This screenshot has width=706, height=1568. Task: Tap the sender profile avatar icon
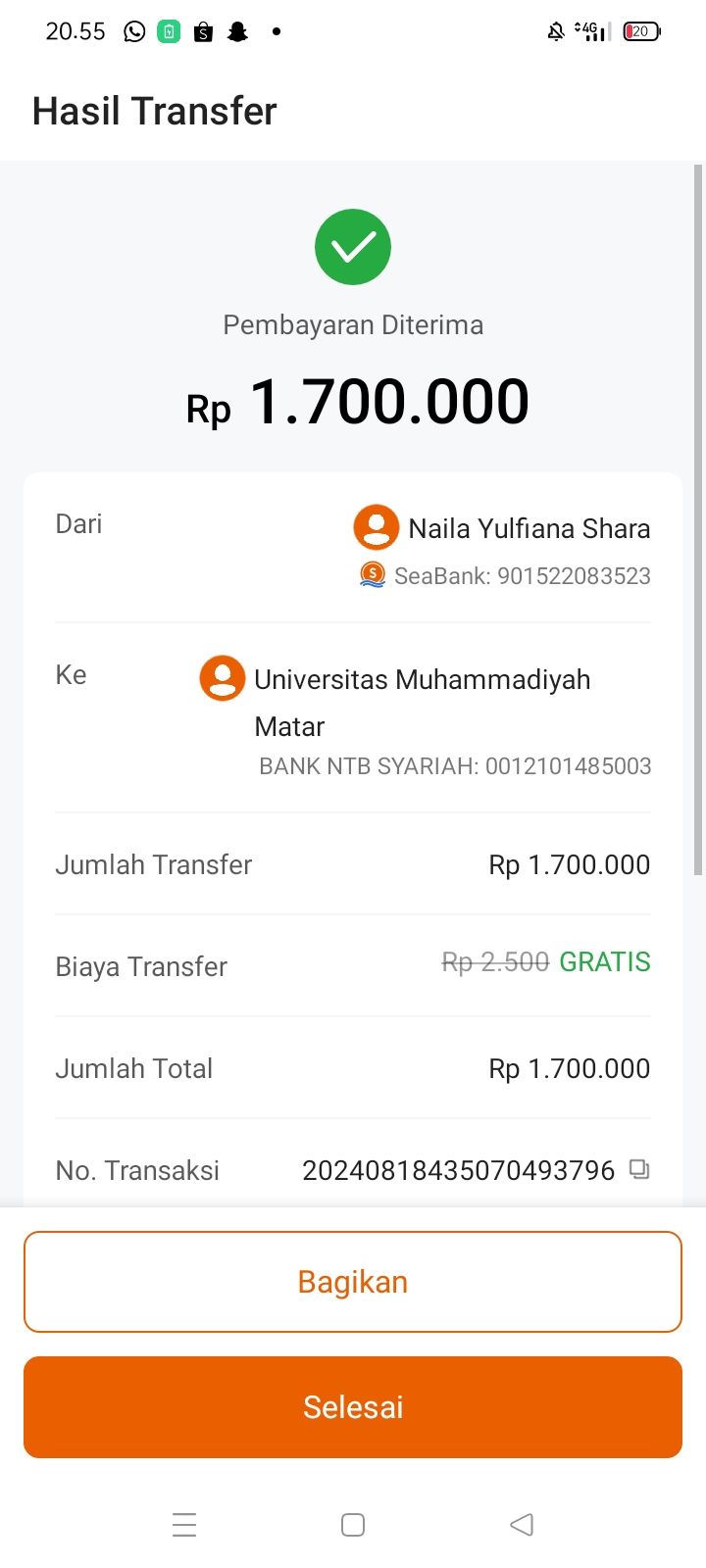coord(376,527)
